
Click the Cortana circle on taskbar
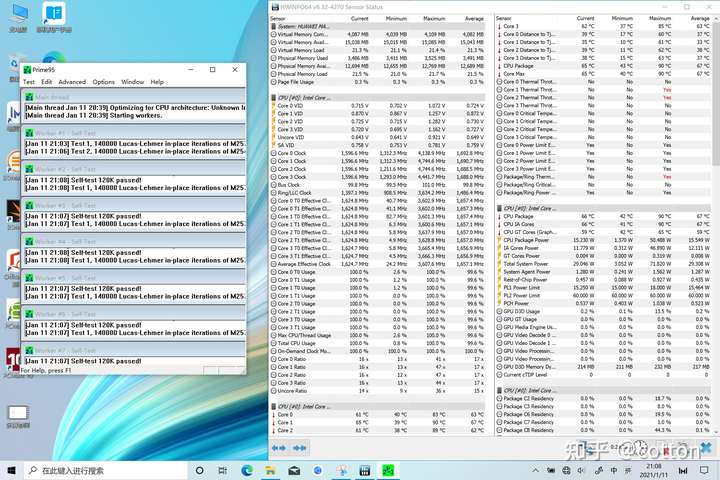click(199, 470)
